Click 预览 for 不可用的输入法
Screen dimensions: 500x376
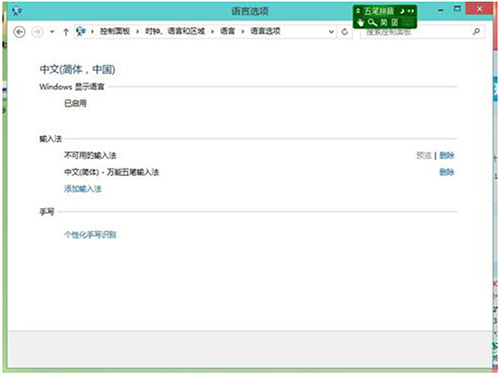coord(424,155)
